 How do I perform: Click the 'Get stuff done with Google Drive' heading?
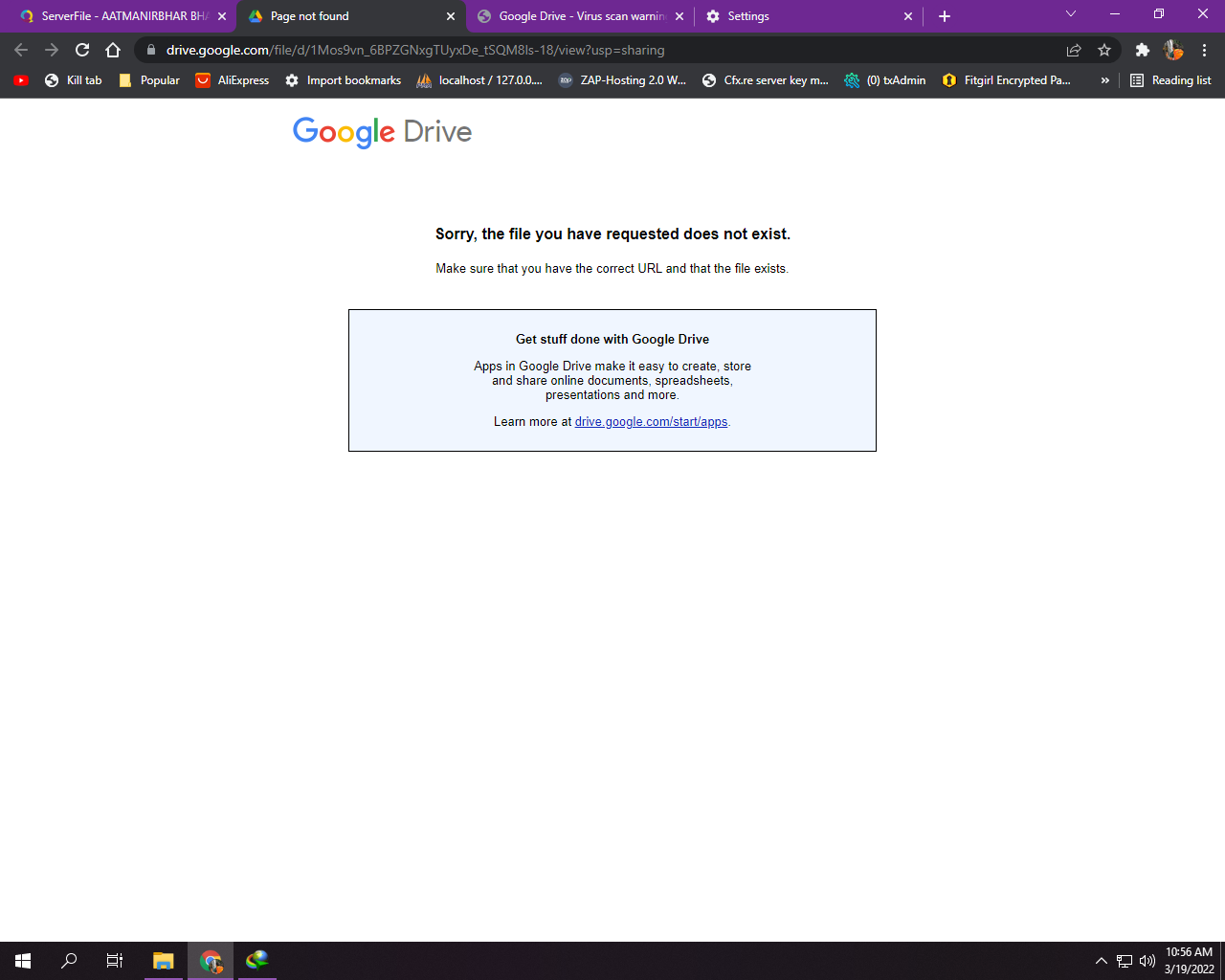[x=612, y=340]
